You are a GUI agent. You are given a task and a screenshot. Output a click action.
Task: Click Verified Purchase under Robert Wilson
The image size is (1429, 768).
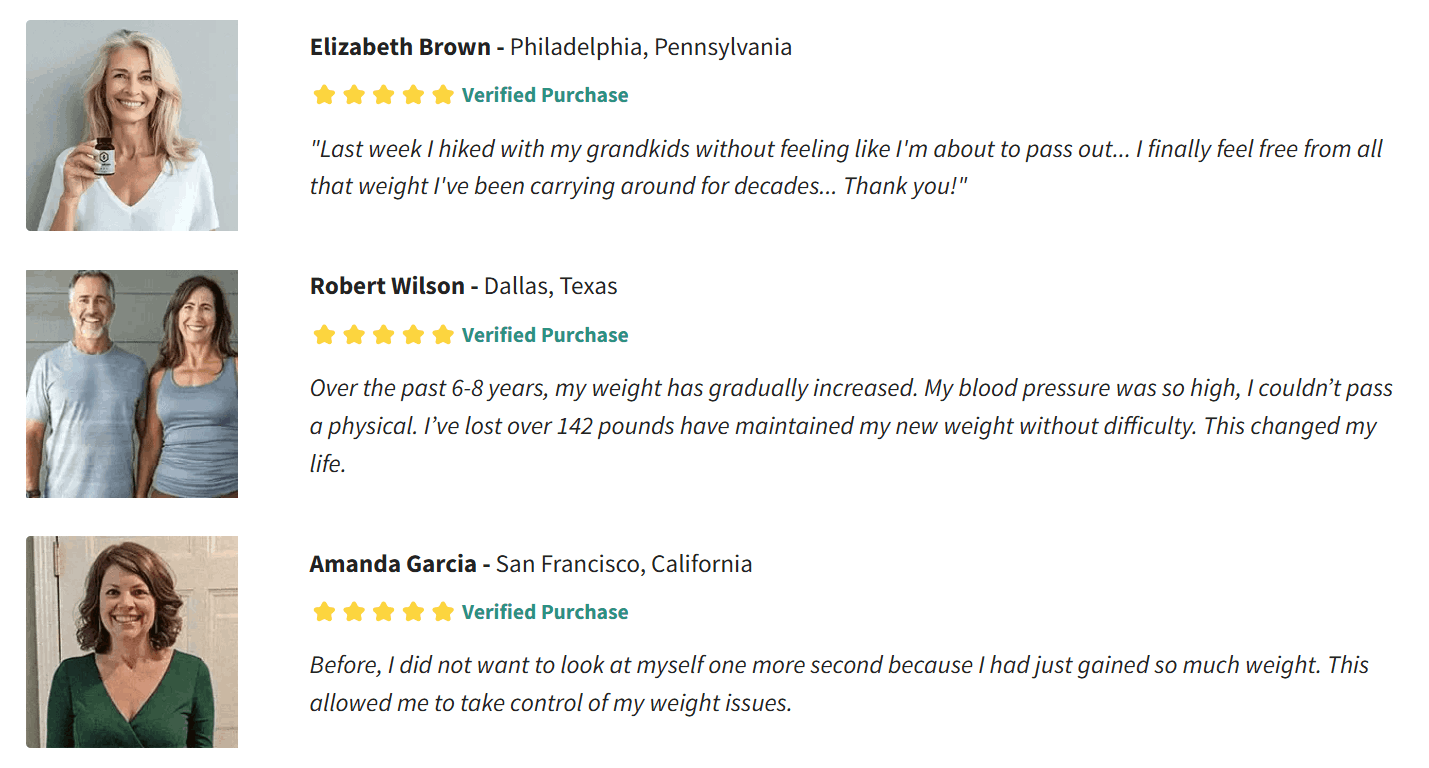(545, 335)
